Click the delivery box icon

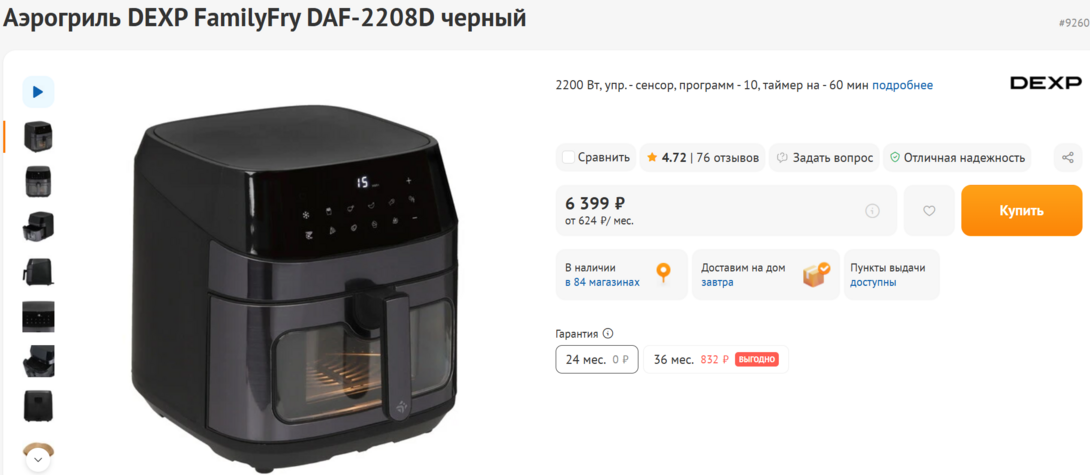[x=816, y=274]
